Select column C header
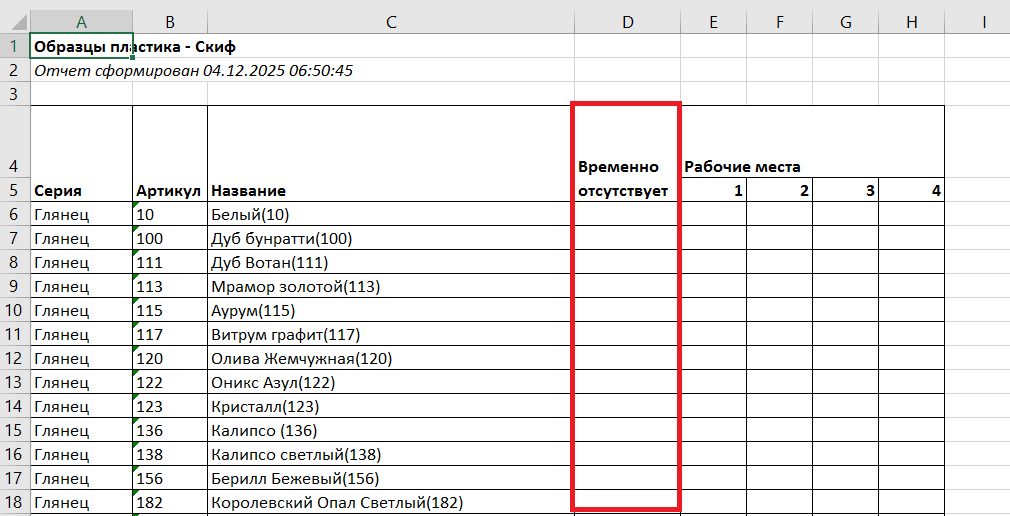 [390, 22]
